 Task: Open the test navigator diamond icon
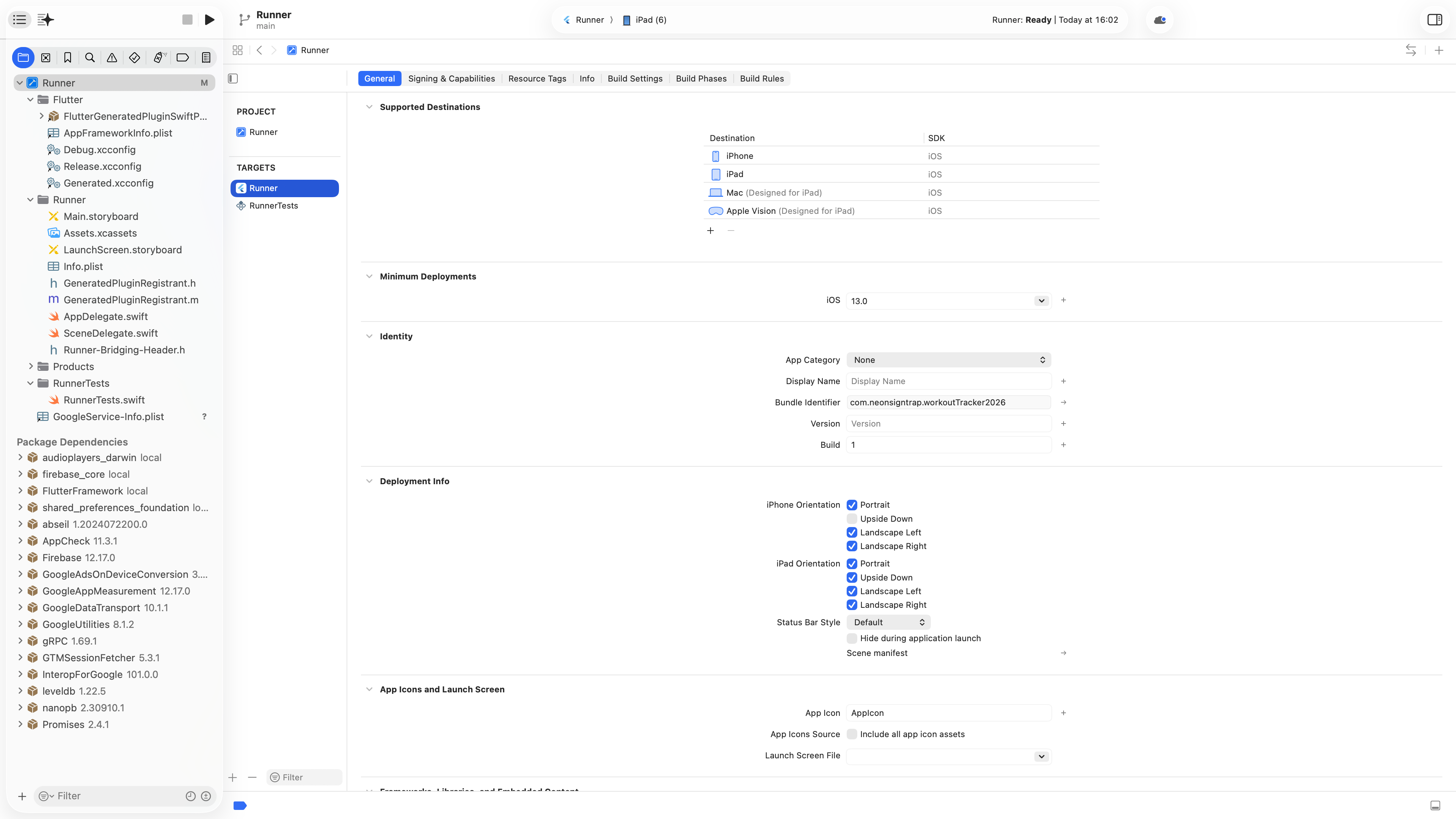(x=135, y=58)
